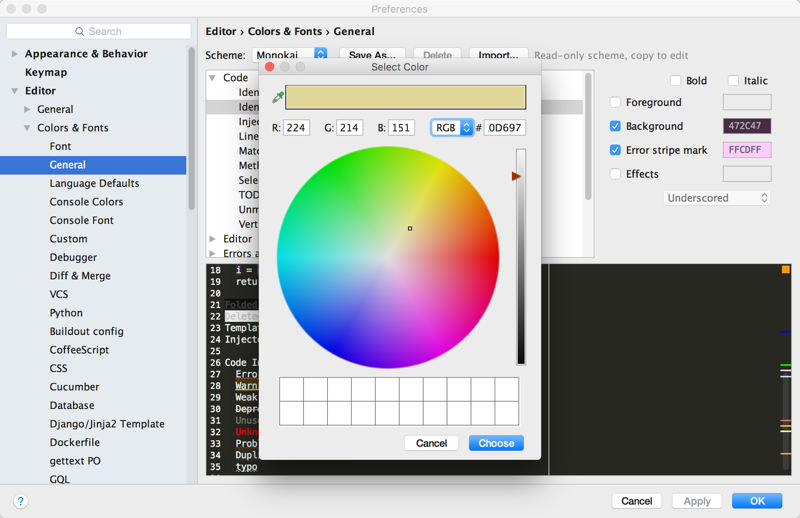
Task: Open the Underscored effects dropdown
Action: point(717,198)
